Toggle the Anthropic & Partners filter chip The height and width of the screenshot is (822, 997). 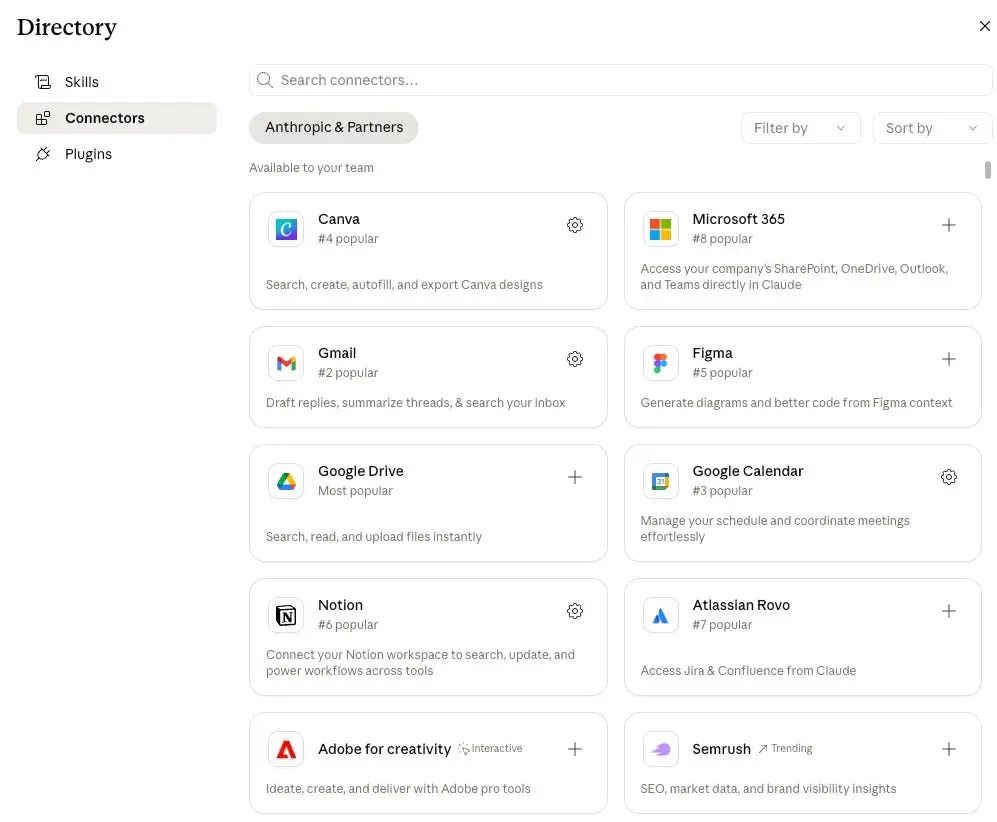pyautogui.click(x=334, y=128)
